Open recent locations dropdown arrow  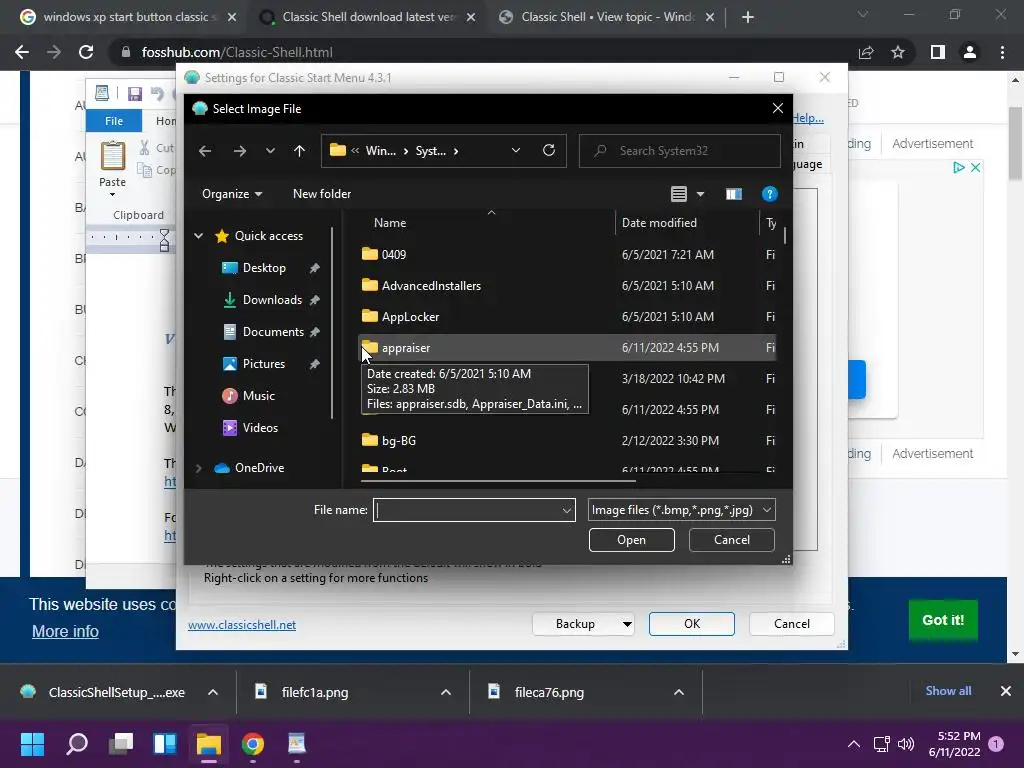[270, 151]
